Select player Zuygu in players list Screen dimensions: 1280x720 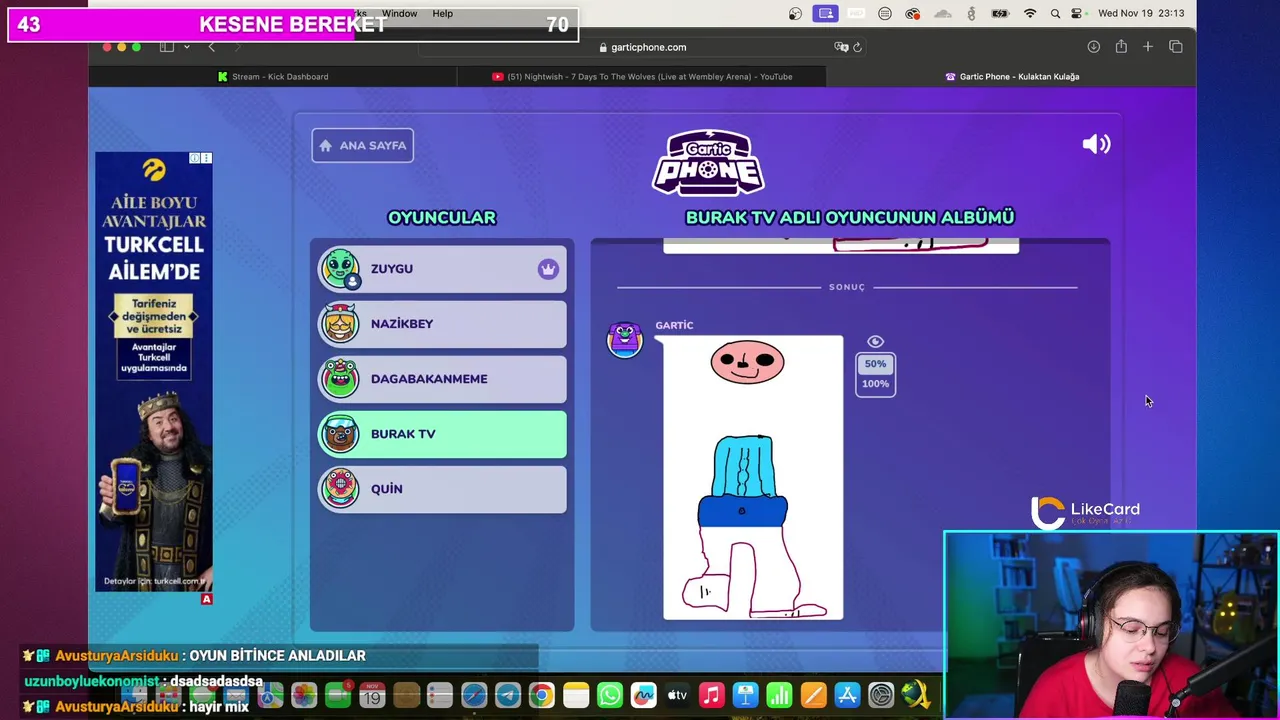442,269
